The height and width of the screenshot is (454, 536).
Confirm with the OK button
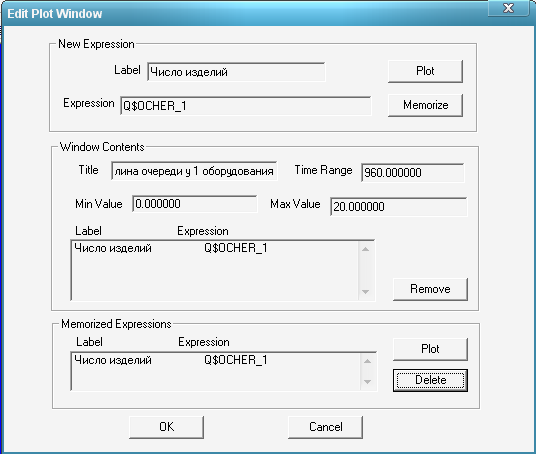(x=166, y=427)
